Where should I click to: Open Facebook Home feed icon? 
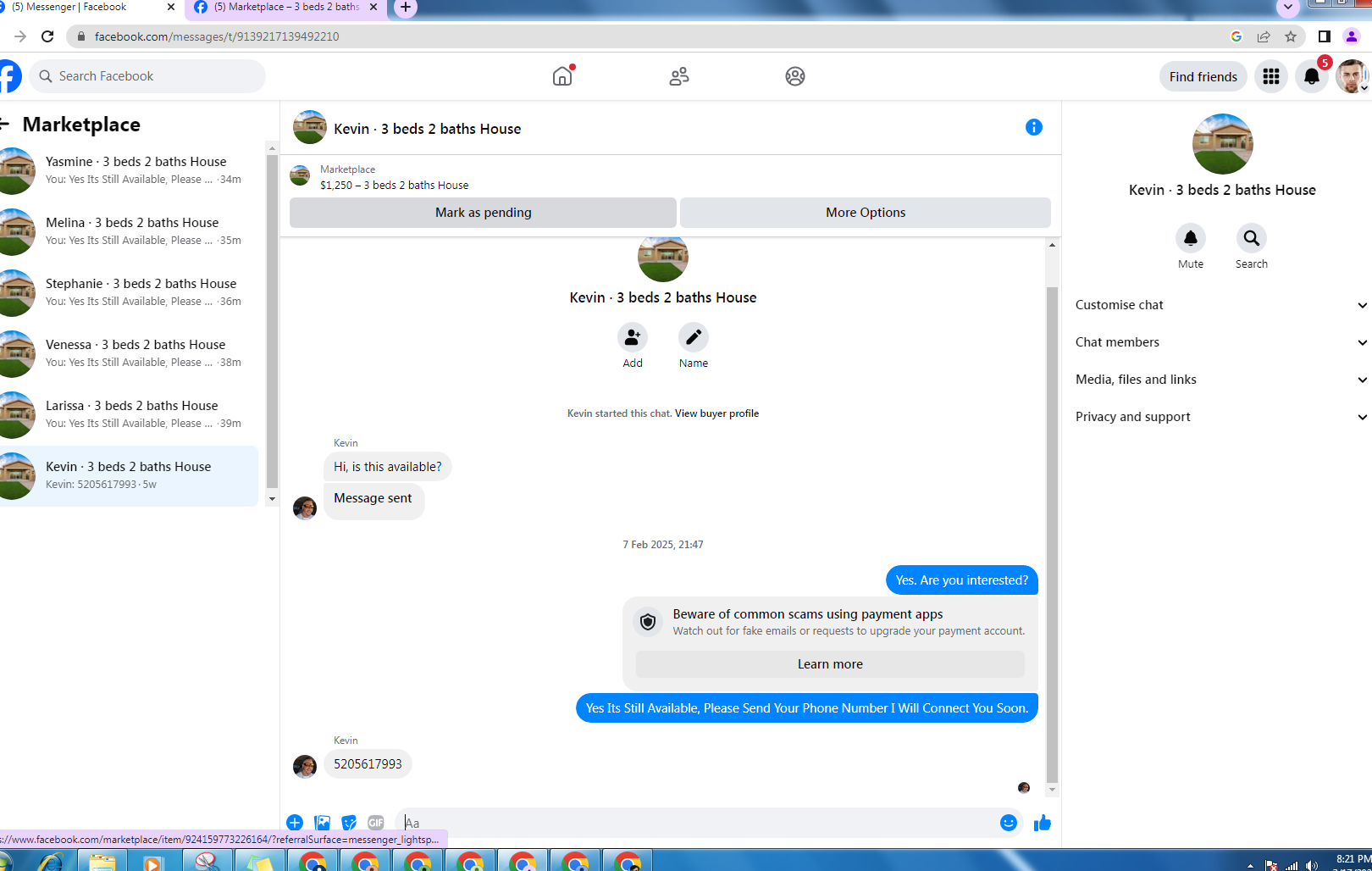pyautogui.click(x=562, y=76)
